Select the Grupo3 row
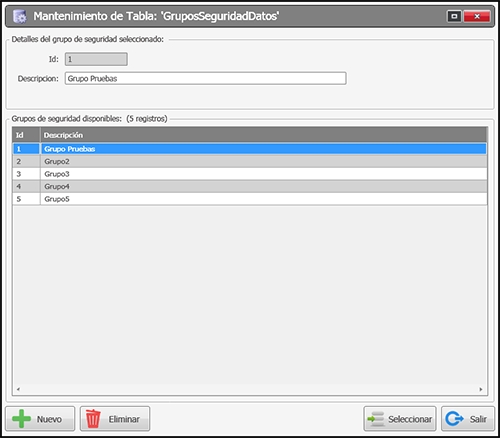The height and width of the screenshot is (438, 500). pyautogui.click(x=250, y=174)
